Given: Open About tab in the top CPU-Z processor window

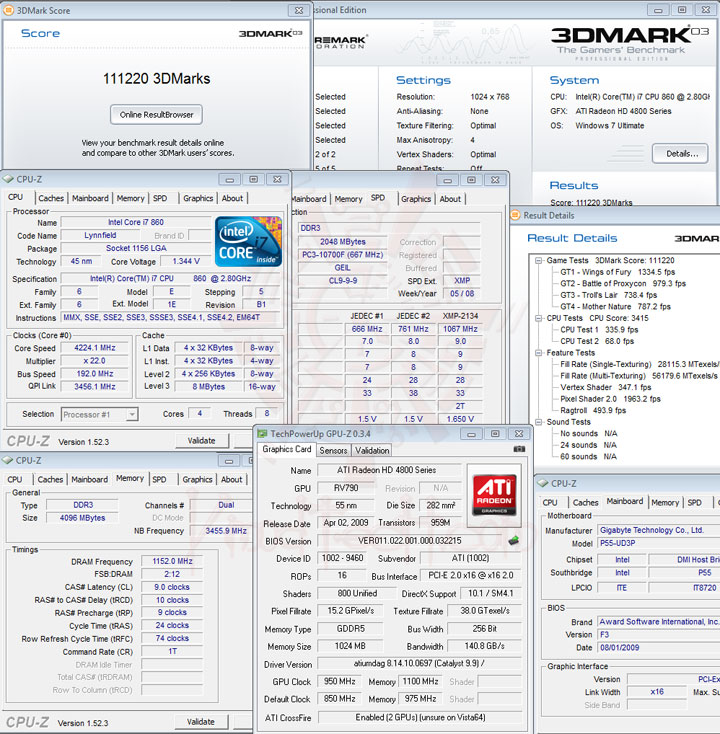Looking at the screenshot, I should point(232,198).
